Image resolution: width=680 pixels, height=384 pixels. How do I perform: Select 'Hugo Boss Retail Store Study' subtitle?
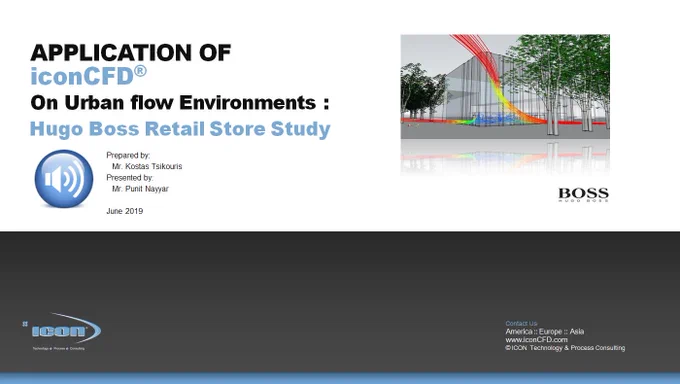(x=180, y=129)
